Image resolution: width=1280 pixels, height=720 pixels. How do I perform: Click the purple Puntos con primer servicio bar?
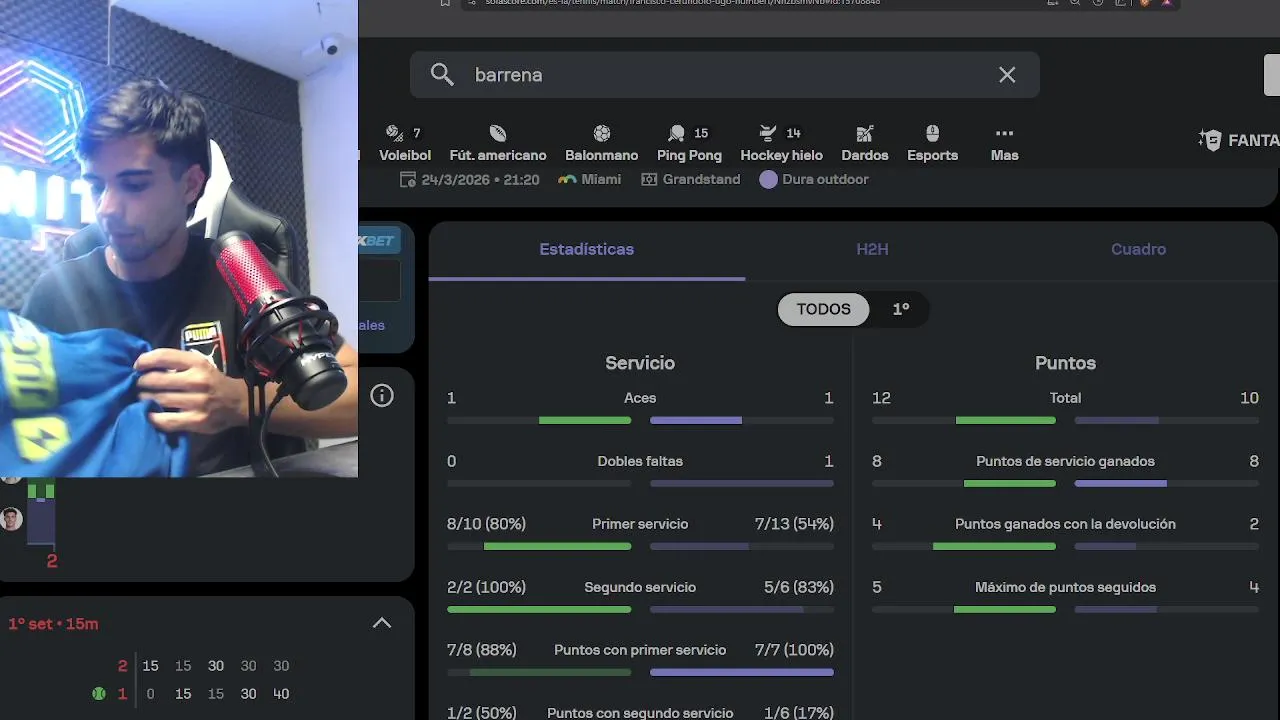click(742, 672)
